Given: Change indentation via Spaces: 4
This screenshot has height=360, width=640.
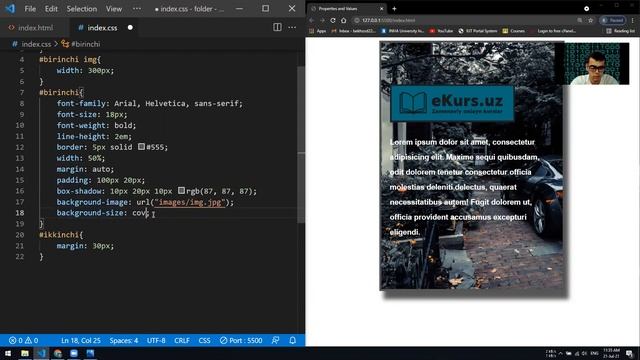Looking at the screenshot, I should pos(124,340).
